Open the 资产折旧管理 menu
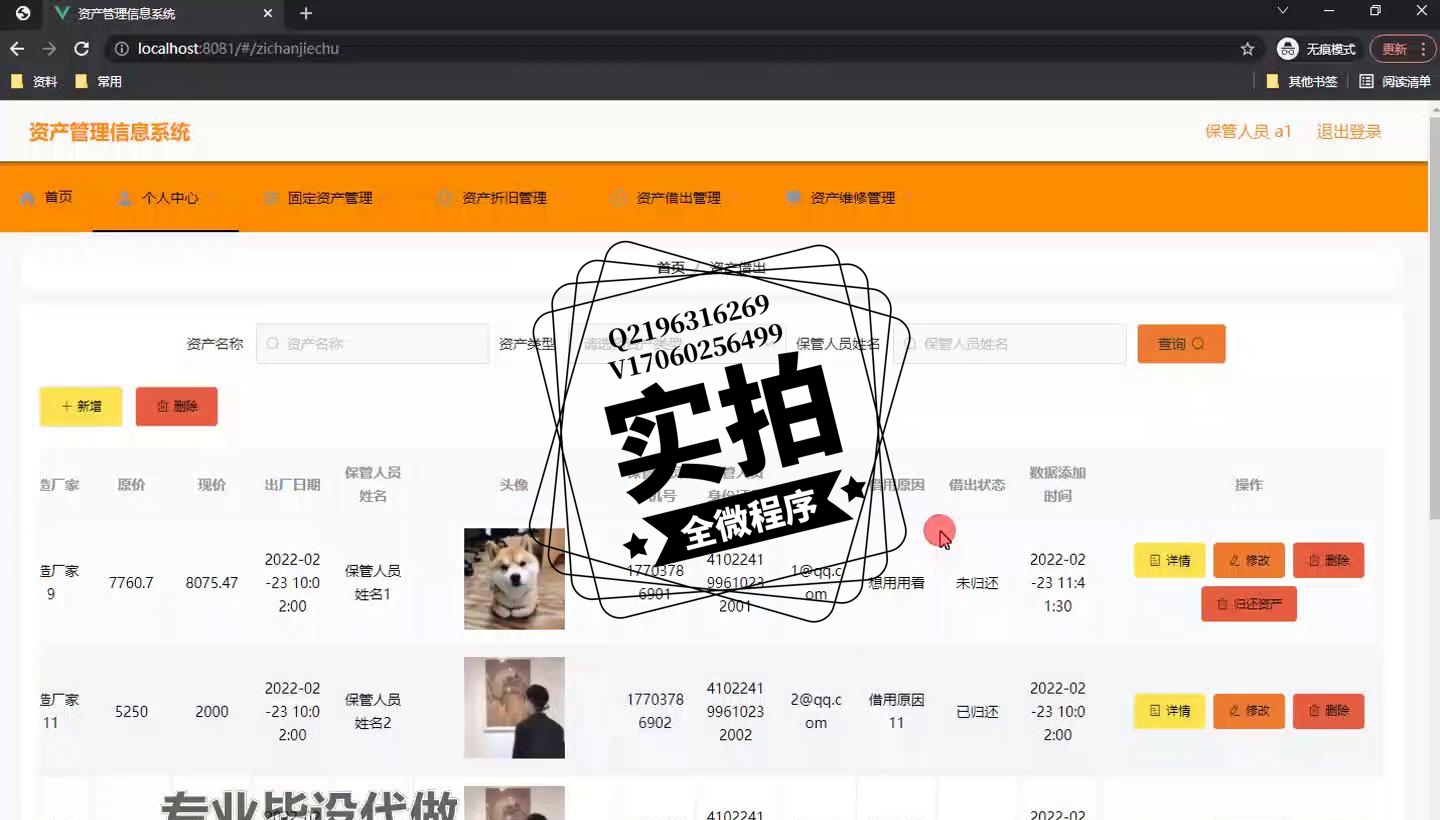Screen dimensions: 1440x820 500,198
